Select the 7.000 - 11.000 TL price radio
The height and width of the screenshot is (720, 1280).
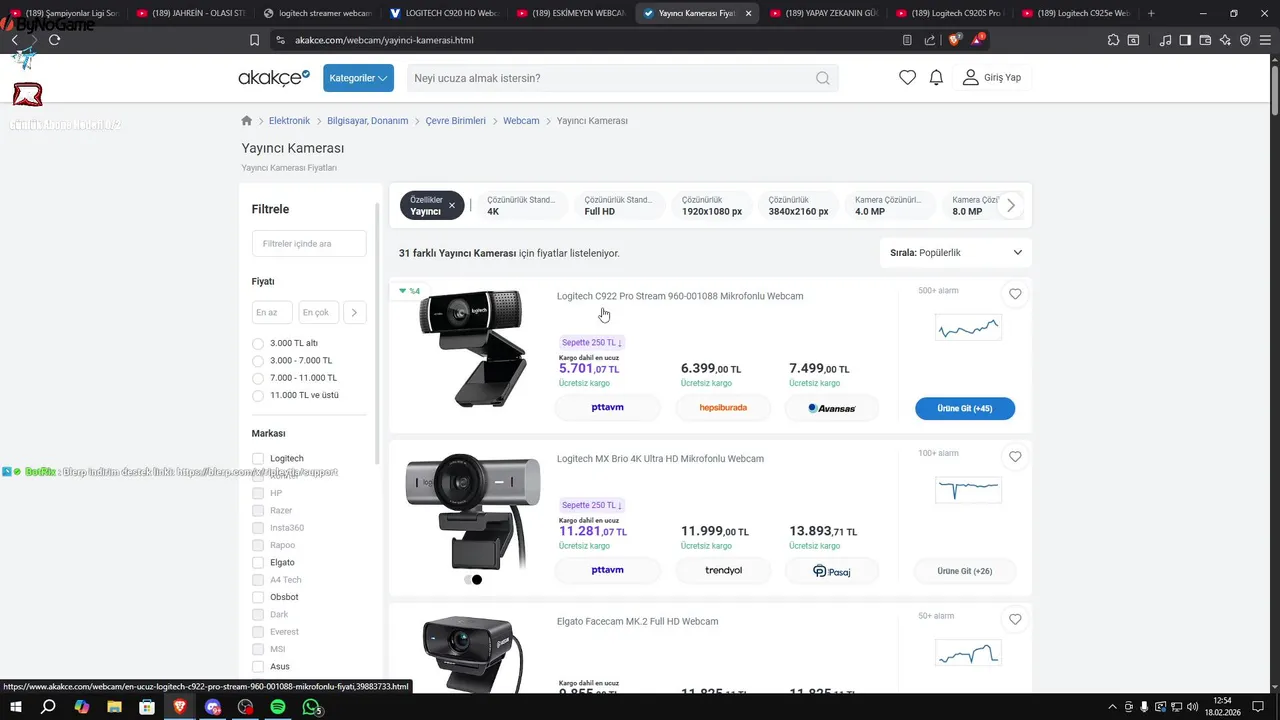coord(258,378)
